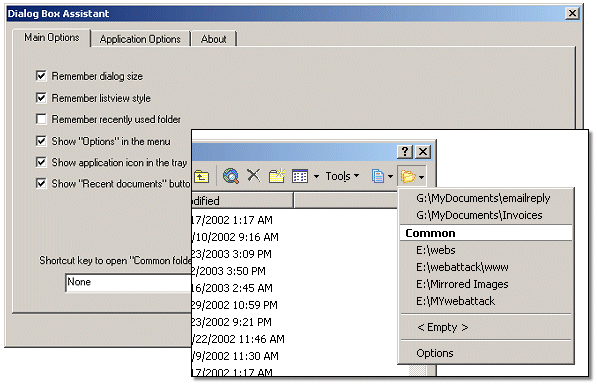597x384 pixels.
Task: Select G:\MyDocuments\Invoices folder entry
Action: coord(486,215)
